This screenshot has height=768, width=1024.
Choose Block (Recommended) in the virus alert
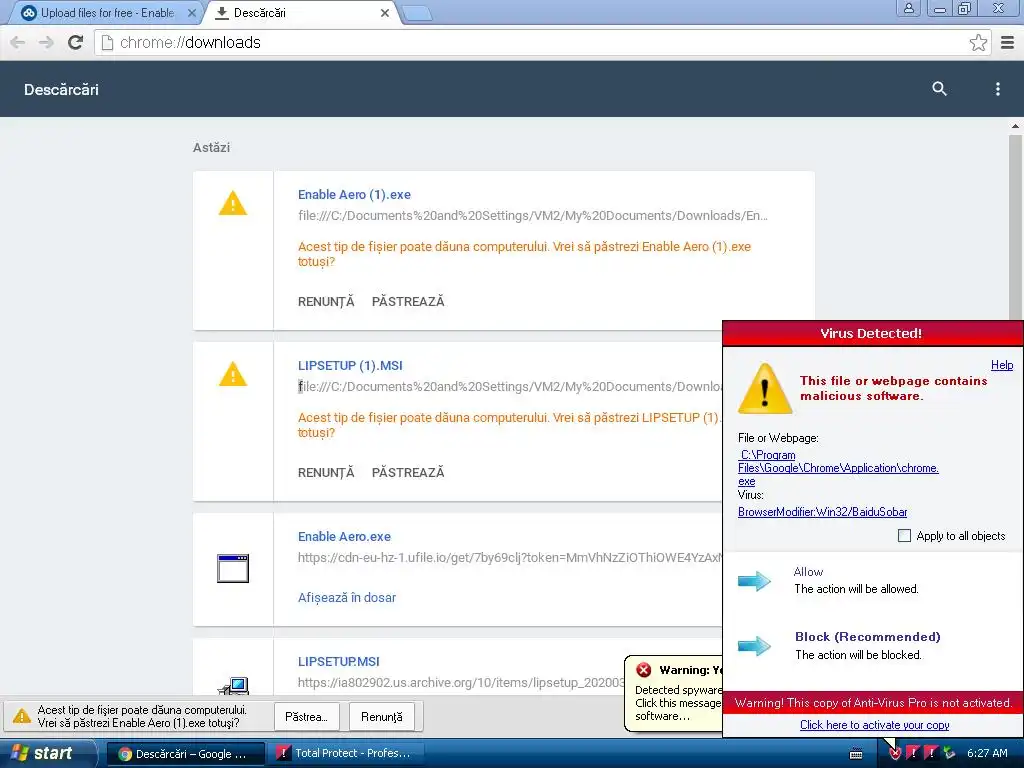867,637
